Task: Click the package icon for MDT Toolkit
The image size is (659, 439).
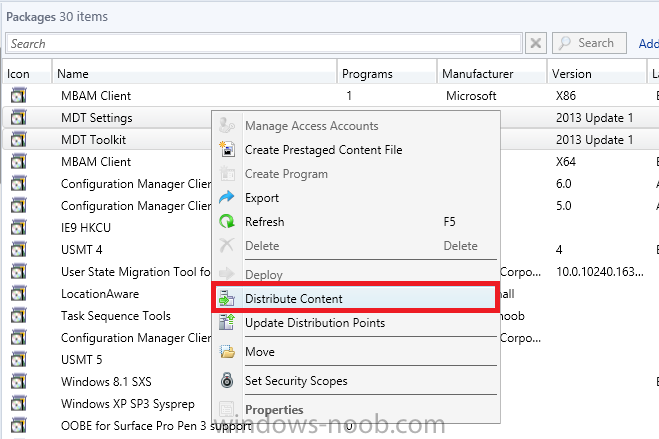Action: tap(18, 139)
